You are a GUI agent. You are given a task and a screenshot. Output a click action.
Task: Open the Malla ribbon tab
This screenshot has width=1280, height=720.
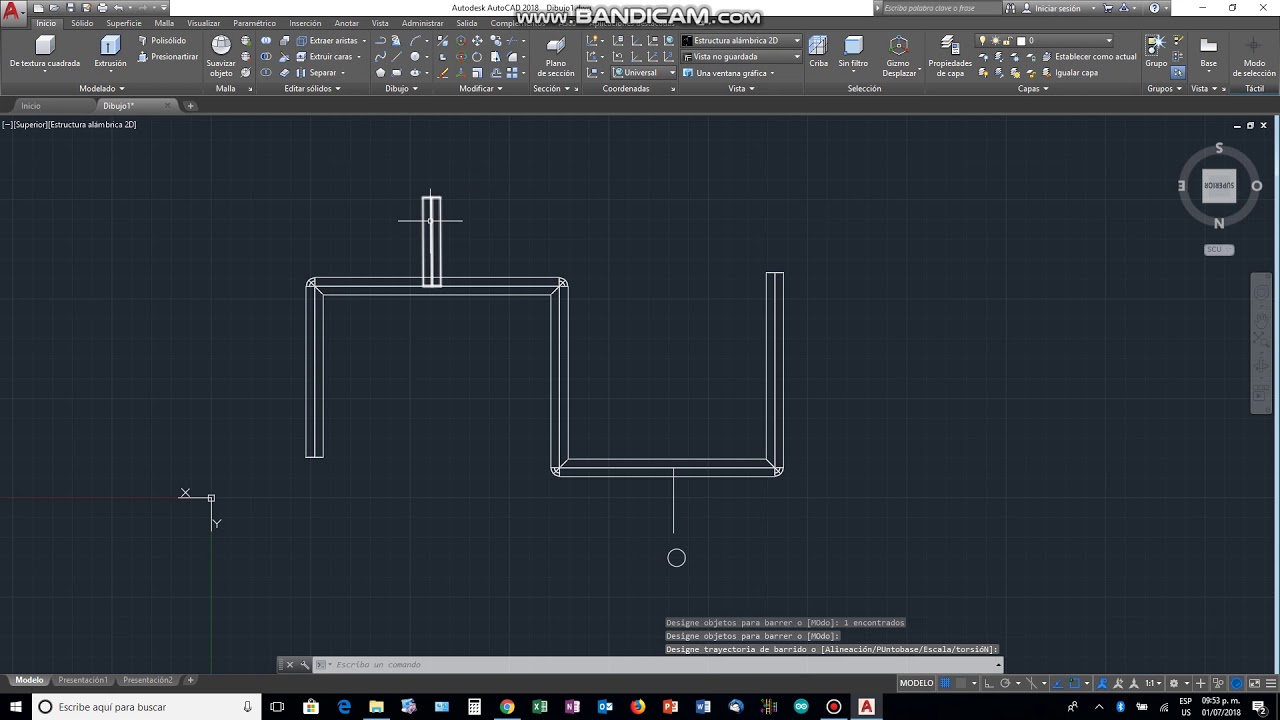point(164,23)
